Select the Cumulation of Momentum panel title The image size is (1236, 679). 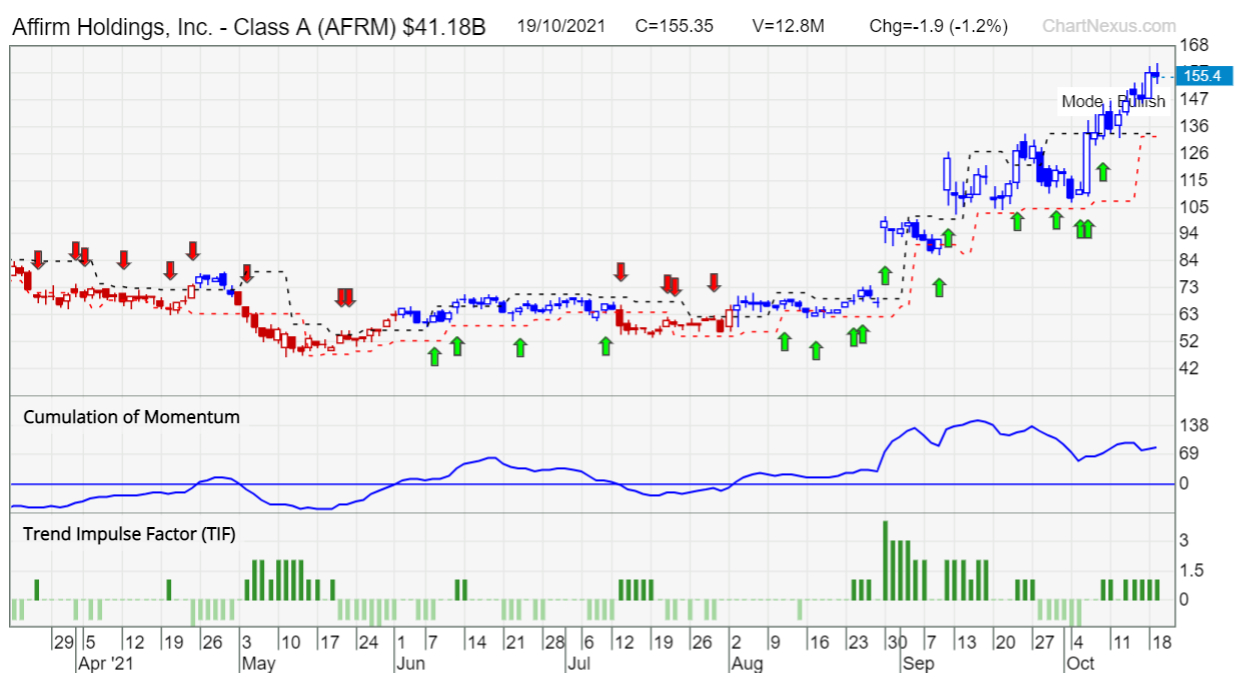pos(132,417)
